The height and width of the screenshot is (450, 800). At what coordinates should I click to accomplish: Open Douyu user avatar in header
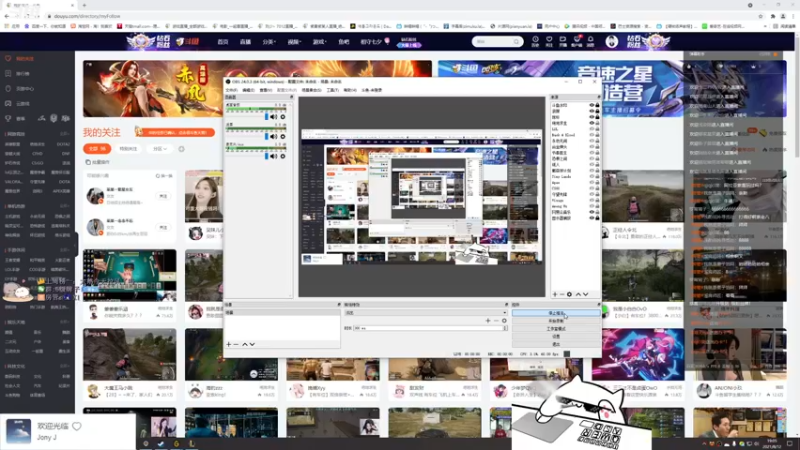[612, 41]
